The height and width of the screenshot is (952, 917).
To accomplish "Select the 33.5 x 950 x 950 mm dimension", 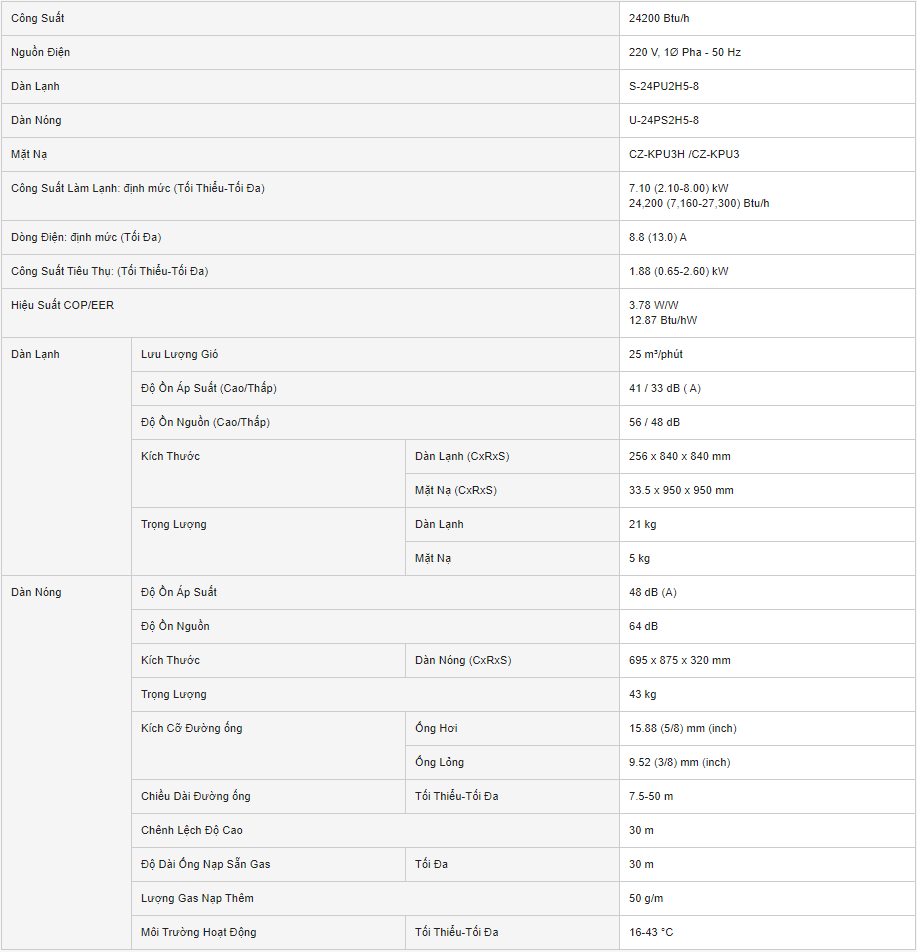I will [x=681, y=490].
